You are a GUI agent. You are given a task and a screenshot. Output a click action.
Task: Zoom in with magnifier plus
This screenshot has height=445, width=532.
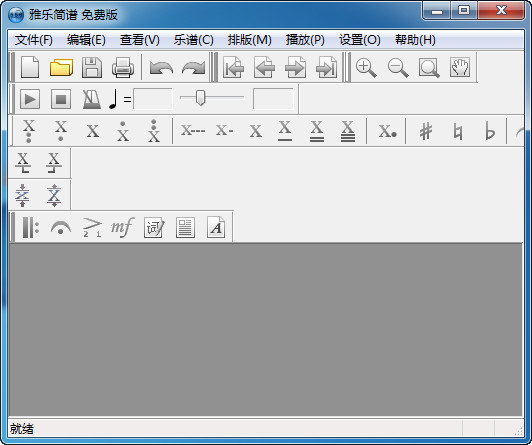(366, 67)
